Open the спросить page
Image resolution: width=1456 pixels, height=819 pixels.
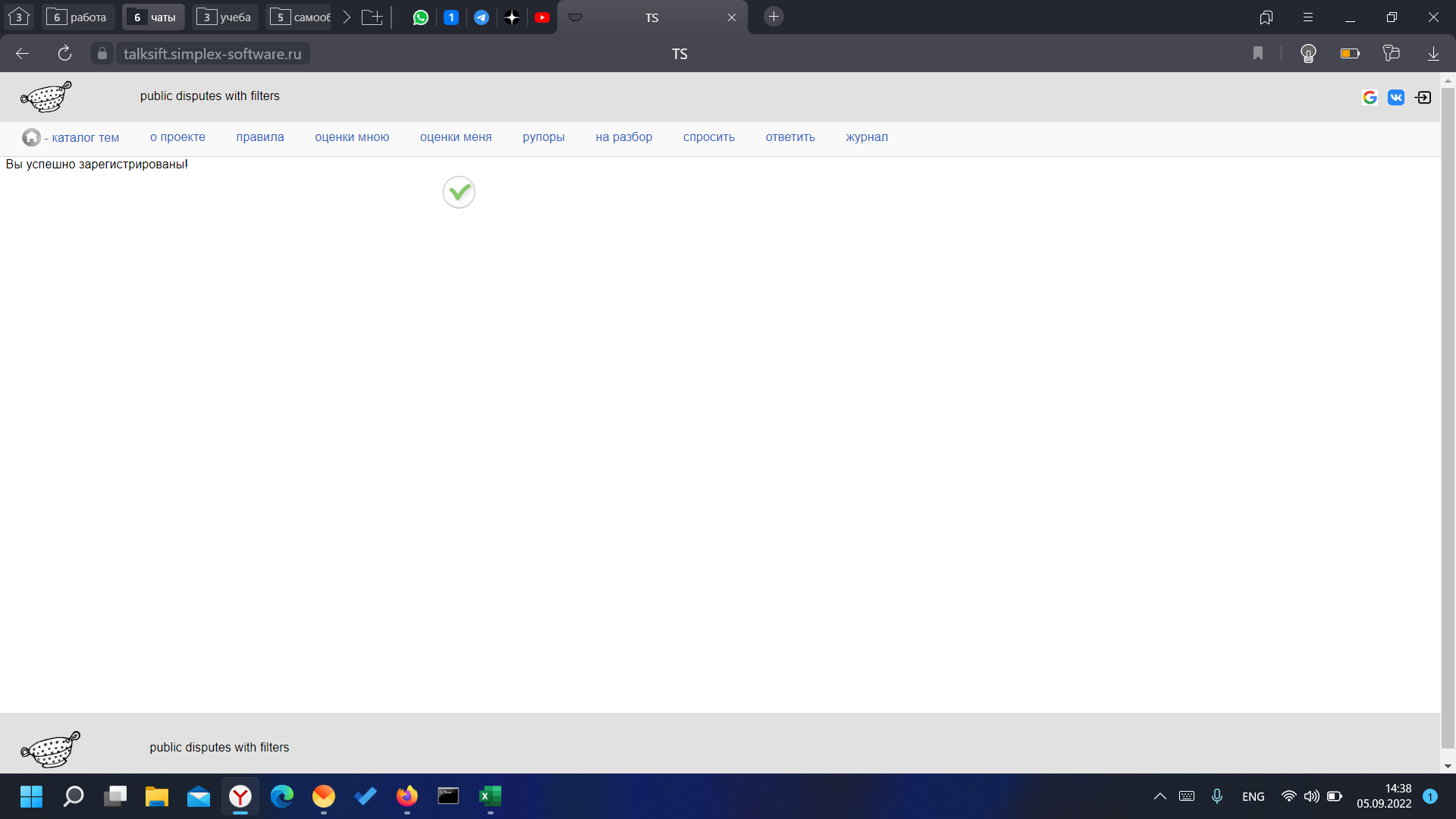point(709,137)
